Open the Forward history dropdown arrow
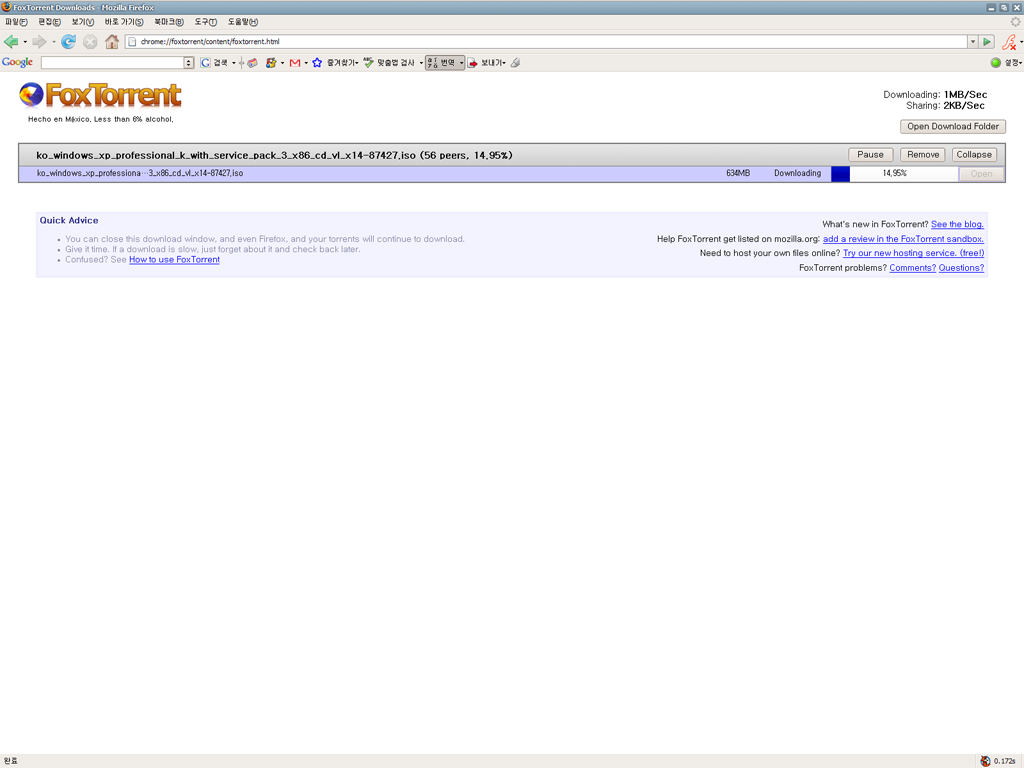1024x768 pixels. pos(54,42)
